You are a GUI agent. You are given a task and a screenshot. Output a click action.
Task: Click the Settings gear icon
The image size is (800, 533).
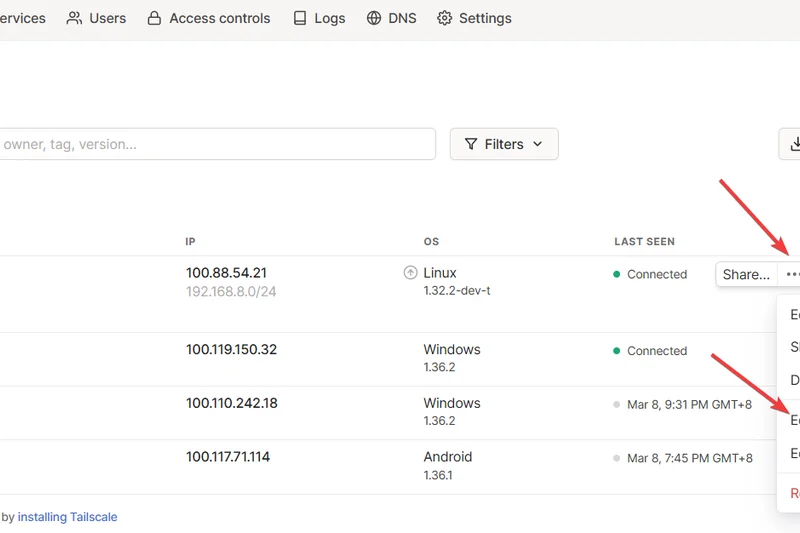tap(445, 18)
